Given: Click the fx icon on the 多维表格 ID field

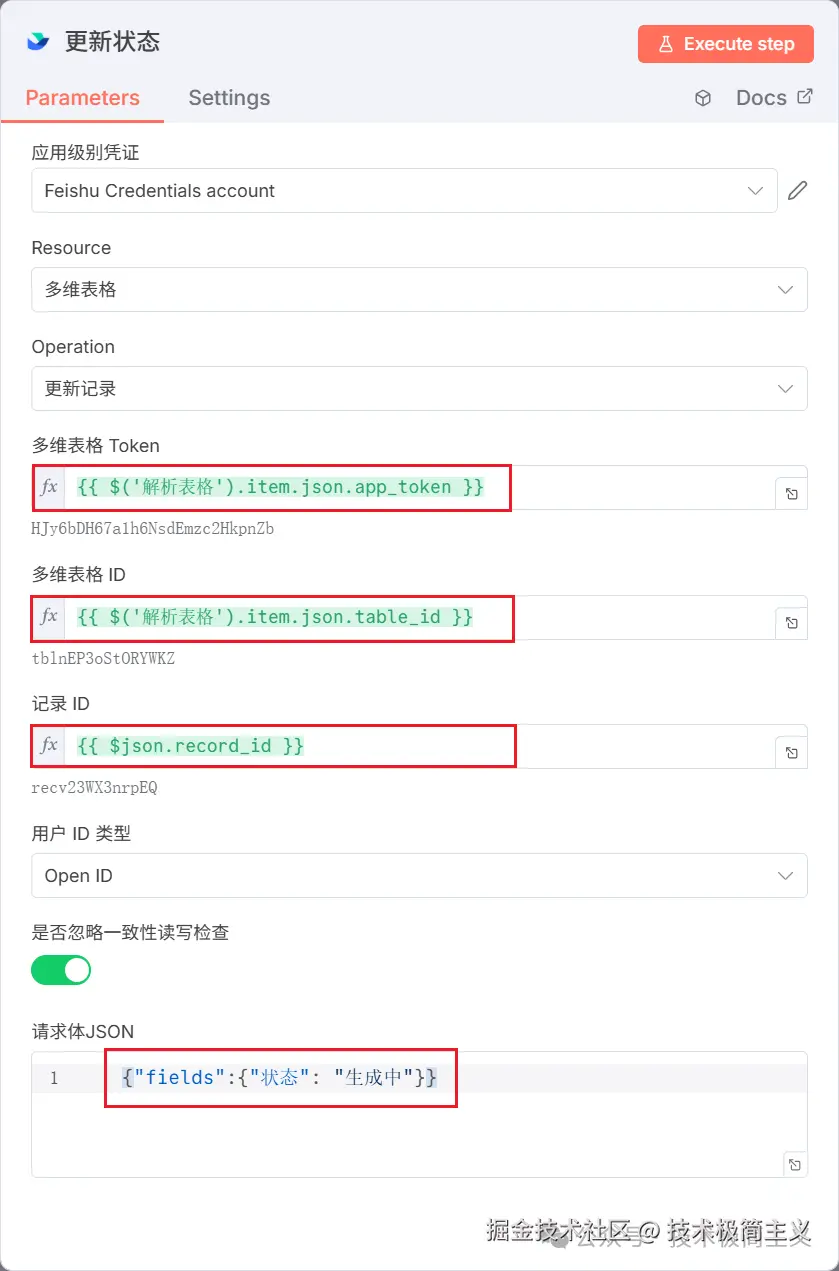Looking at the screenshot, I should [47, 618].
